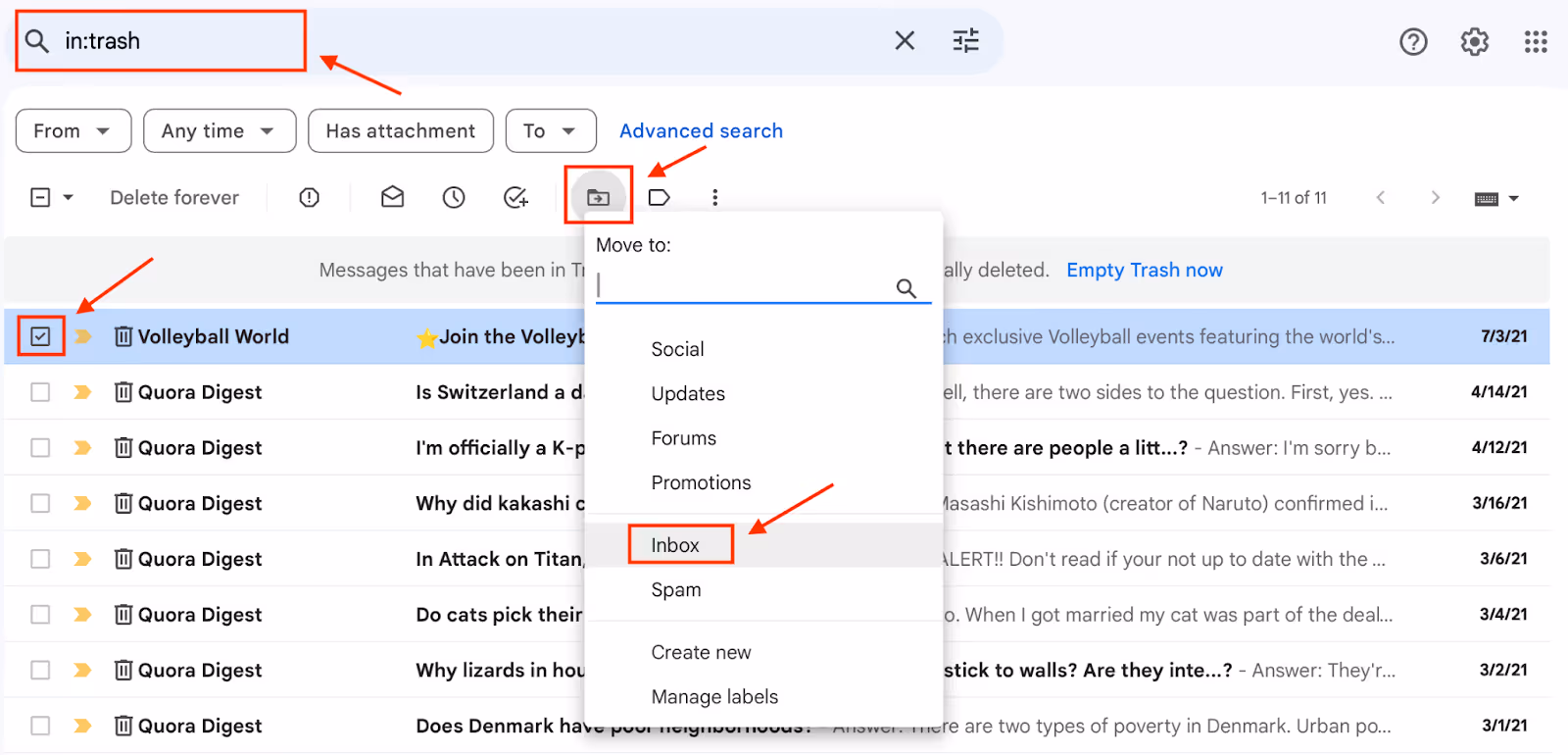Move message to Inbox

tap(675, 545)
